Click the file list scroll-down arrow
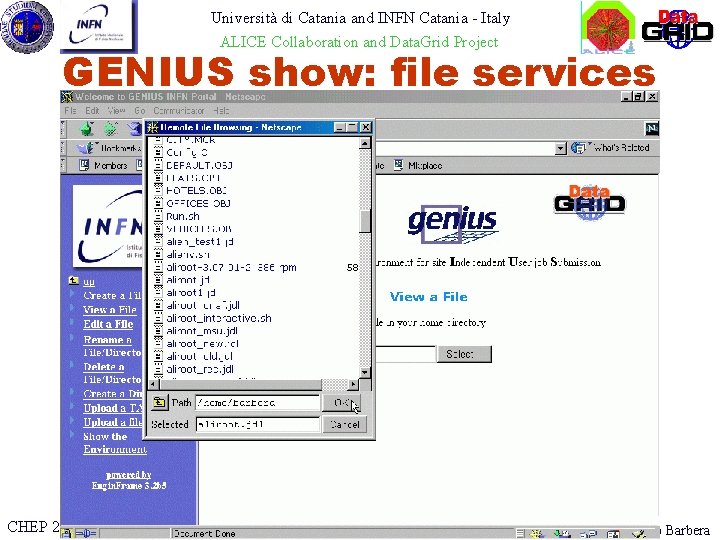Viewport: 720px width, 540px height. click(365, 372)
